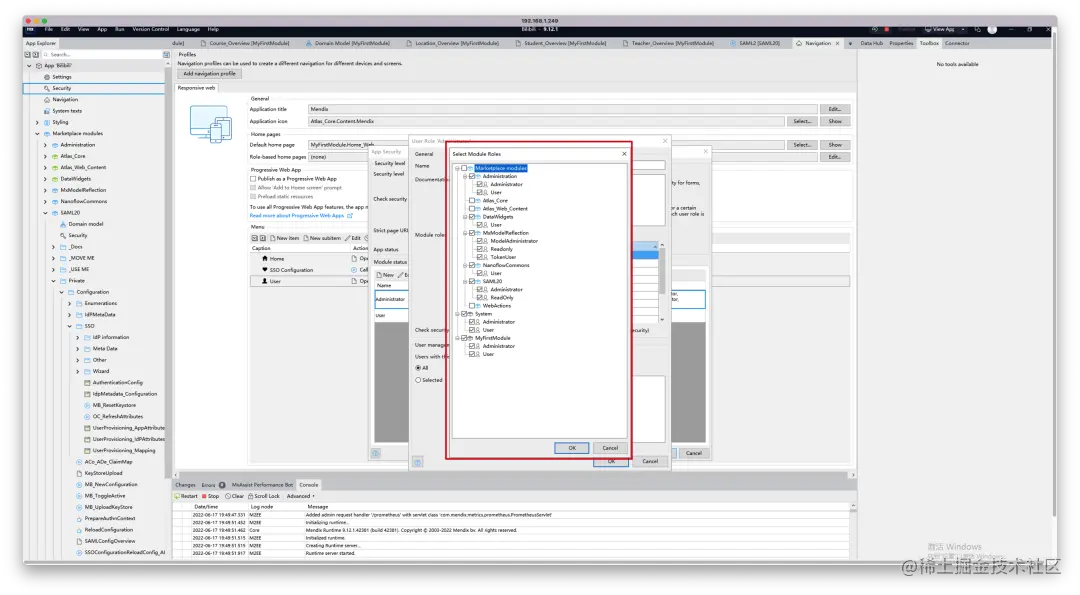
Task: Click the KeyStoreUpload document icon
Action: (x=79, y=473)
